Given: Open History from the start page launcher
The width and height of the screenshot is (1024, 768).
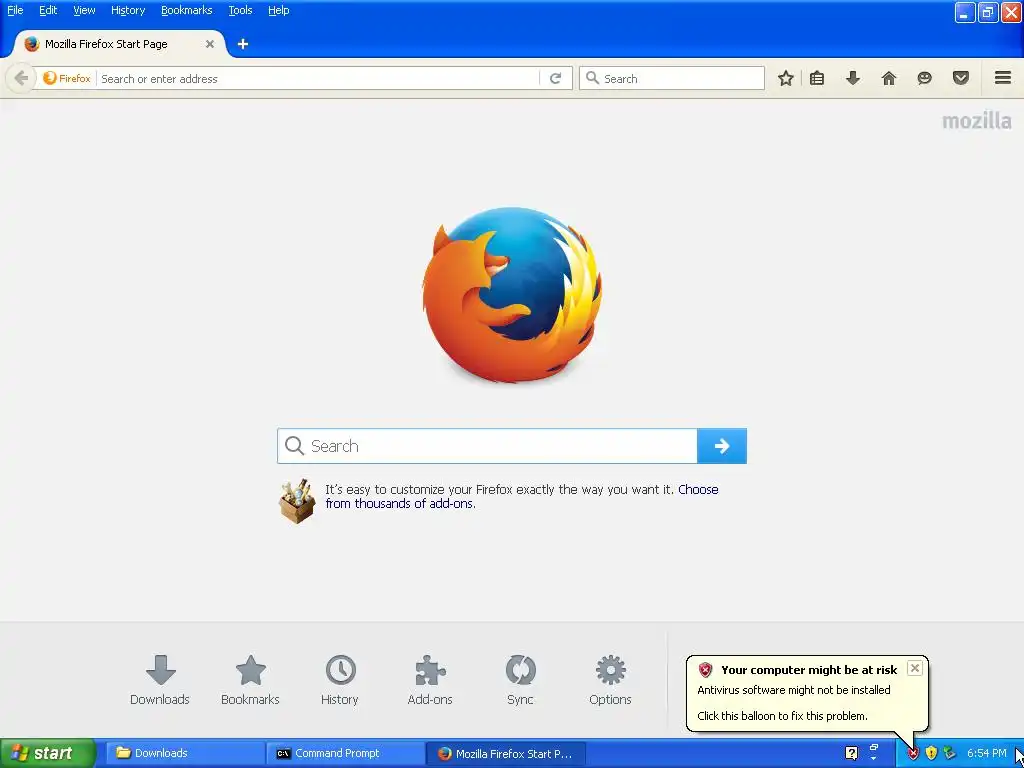Looking at the screenshot, I should [340, 680].
